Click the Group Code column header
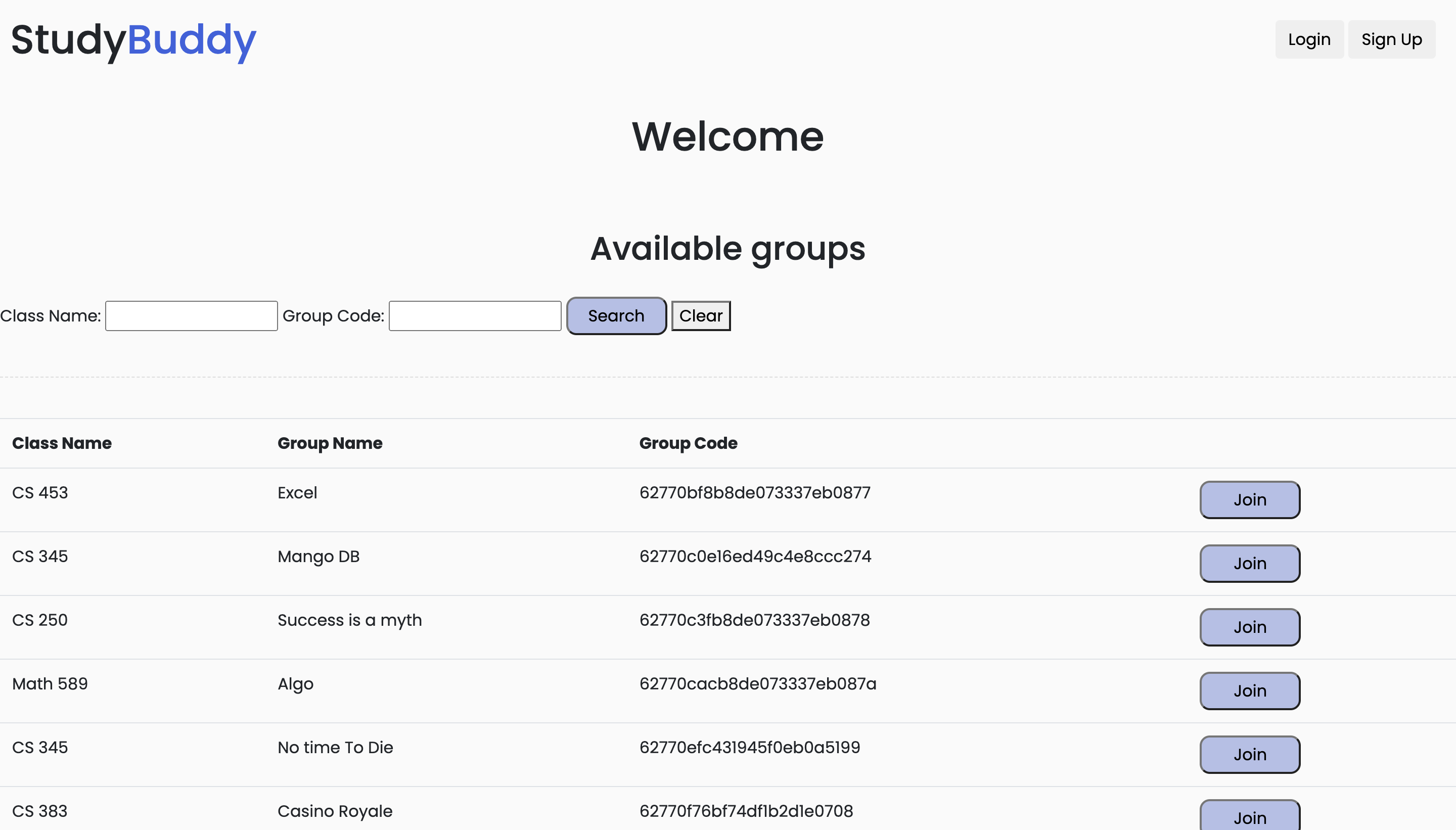This screenshot has width=1456, height=830. [x=688, y=443]
